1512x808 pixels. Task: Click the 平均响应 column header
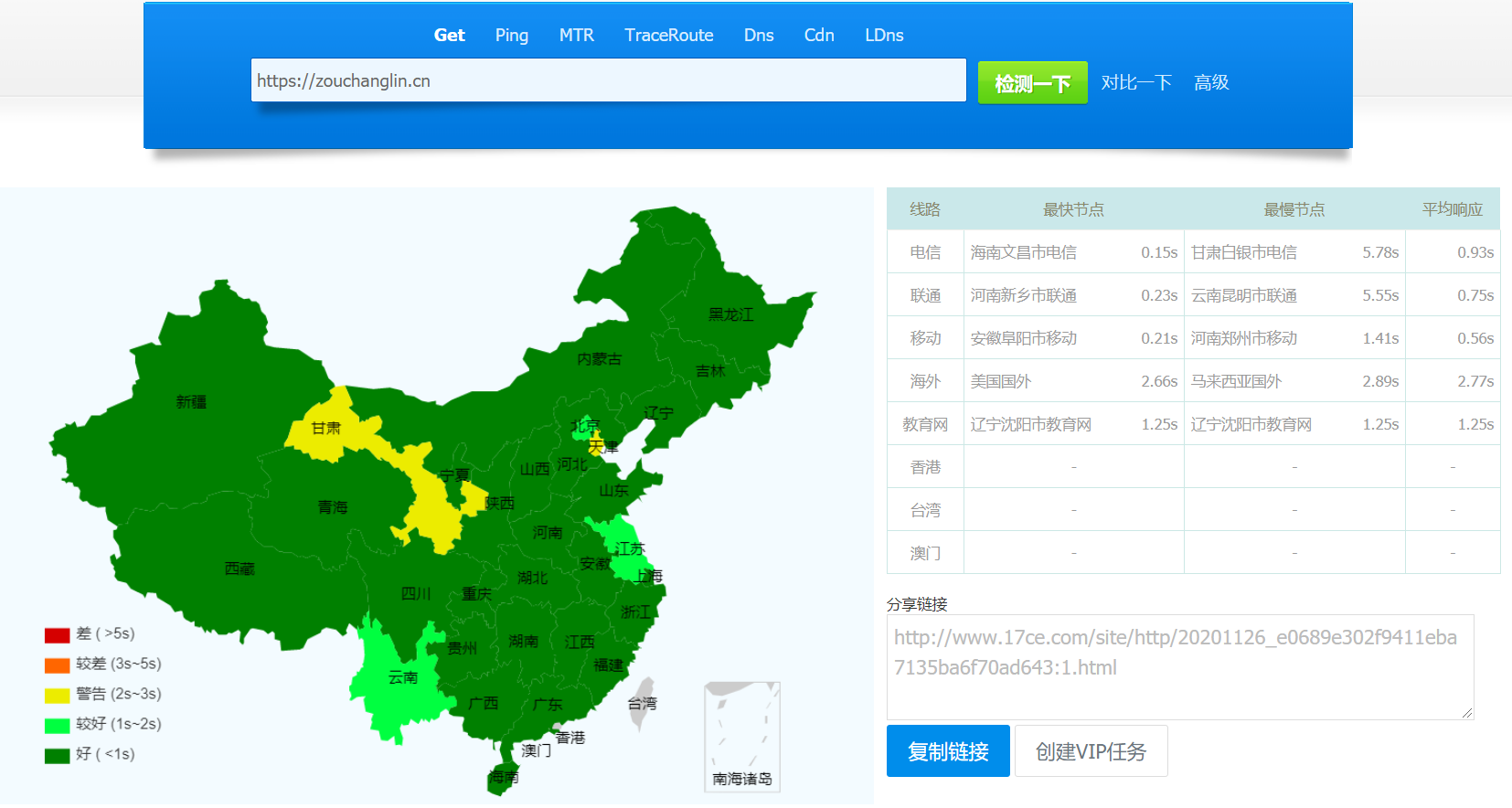[1451, 209]
